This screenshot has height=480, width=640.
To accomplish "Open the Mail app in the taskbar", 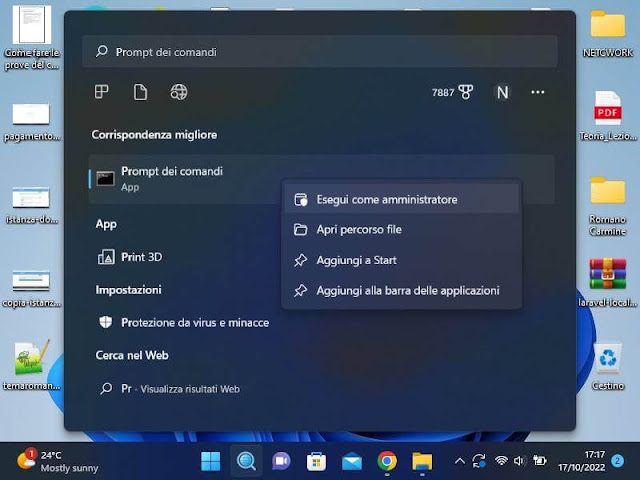I will tap(352, 461).
